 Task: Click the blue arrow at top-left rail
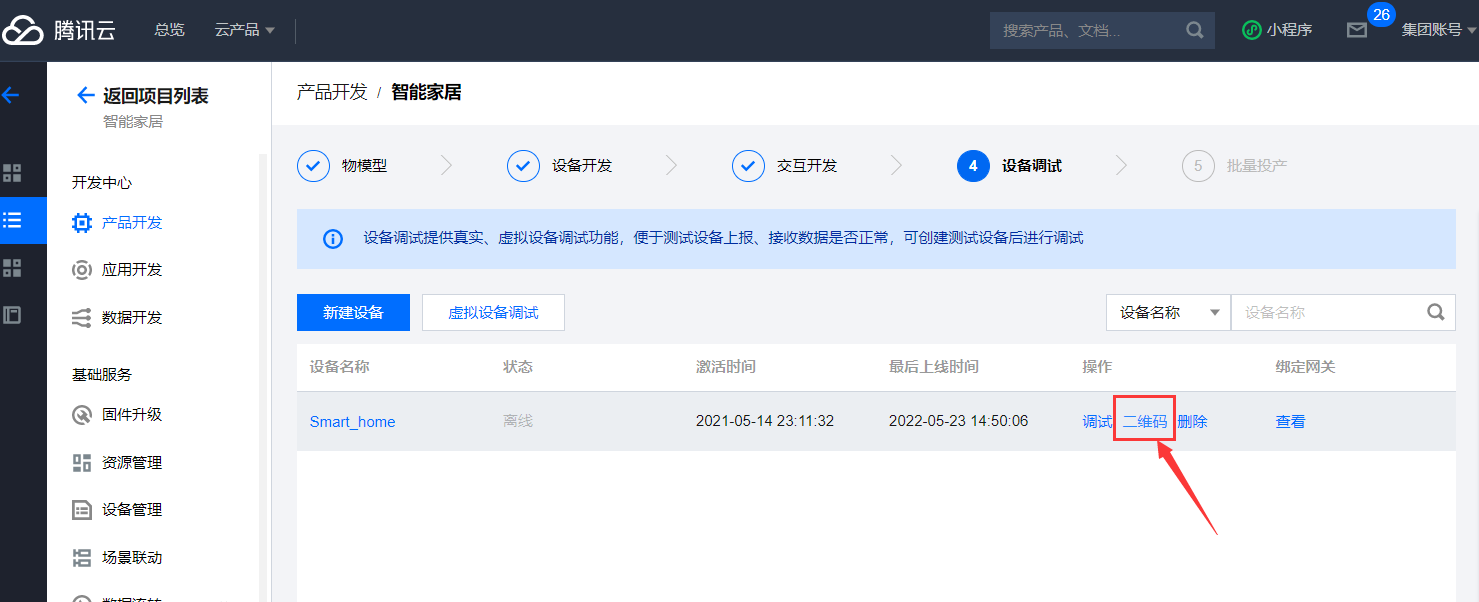click(x=11, y=95)
